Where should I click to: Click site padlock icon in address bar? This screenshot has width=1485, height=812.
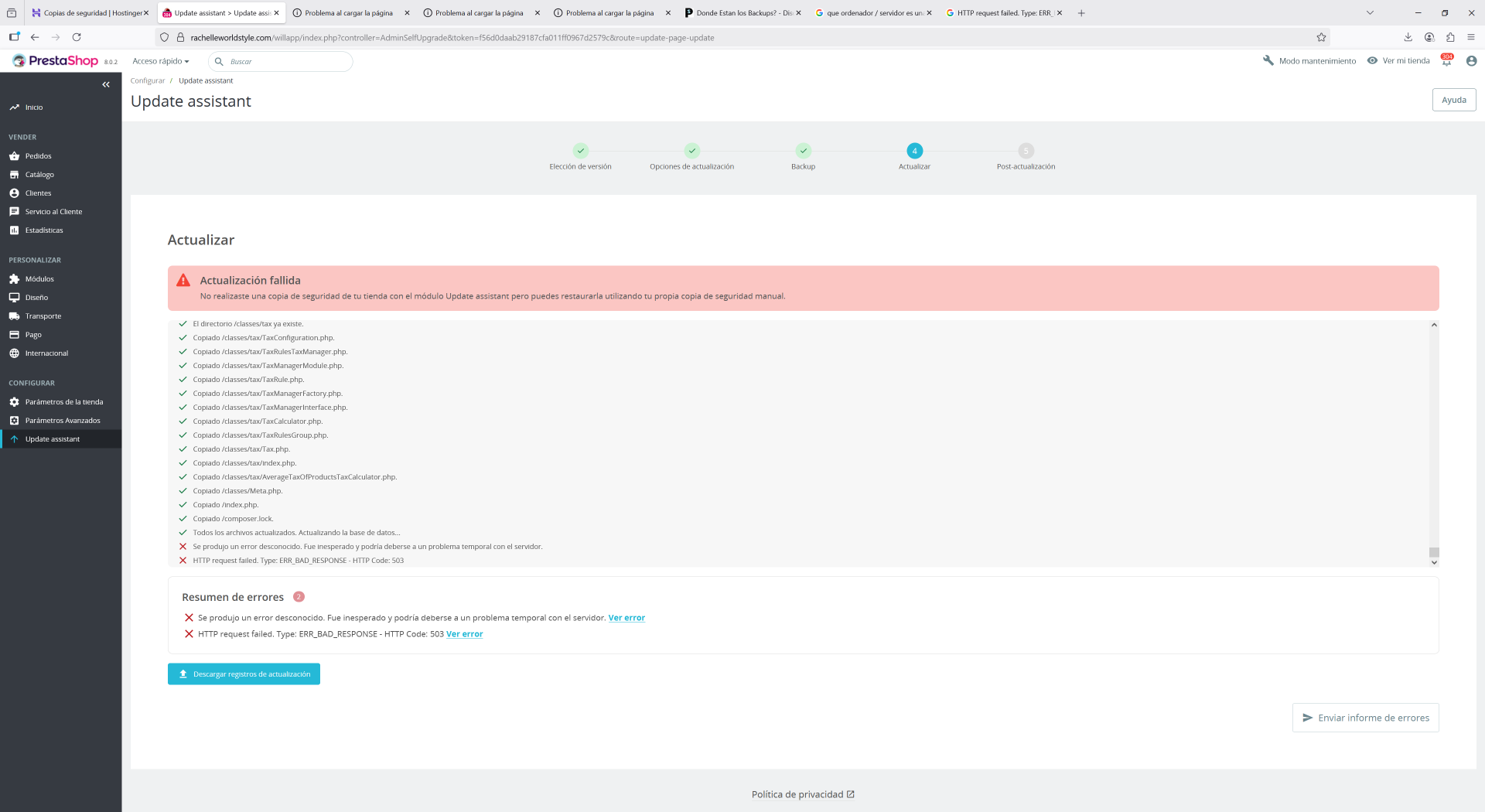click(180, 37)
